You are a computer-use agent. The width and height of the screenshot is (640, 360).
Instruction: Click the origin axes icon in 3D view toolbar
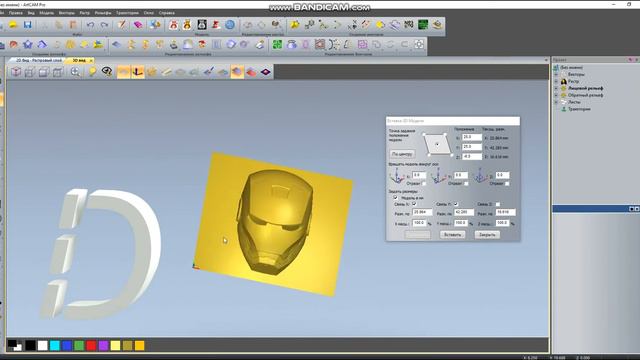138,72
